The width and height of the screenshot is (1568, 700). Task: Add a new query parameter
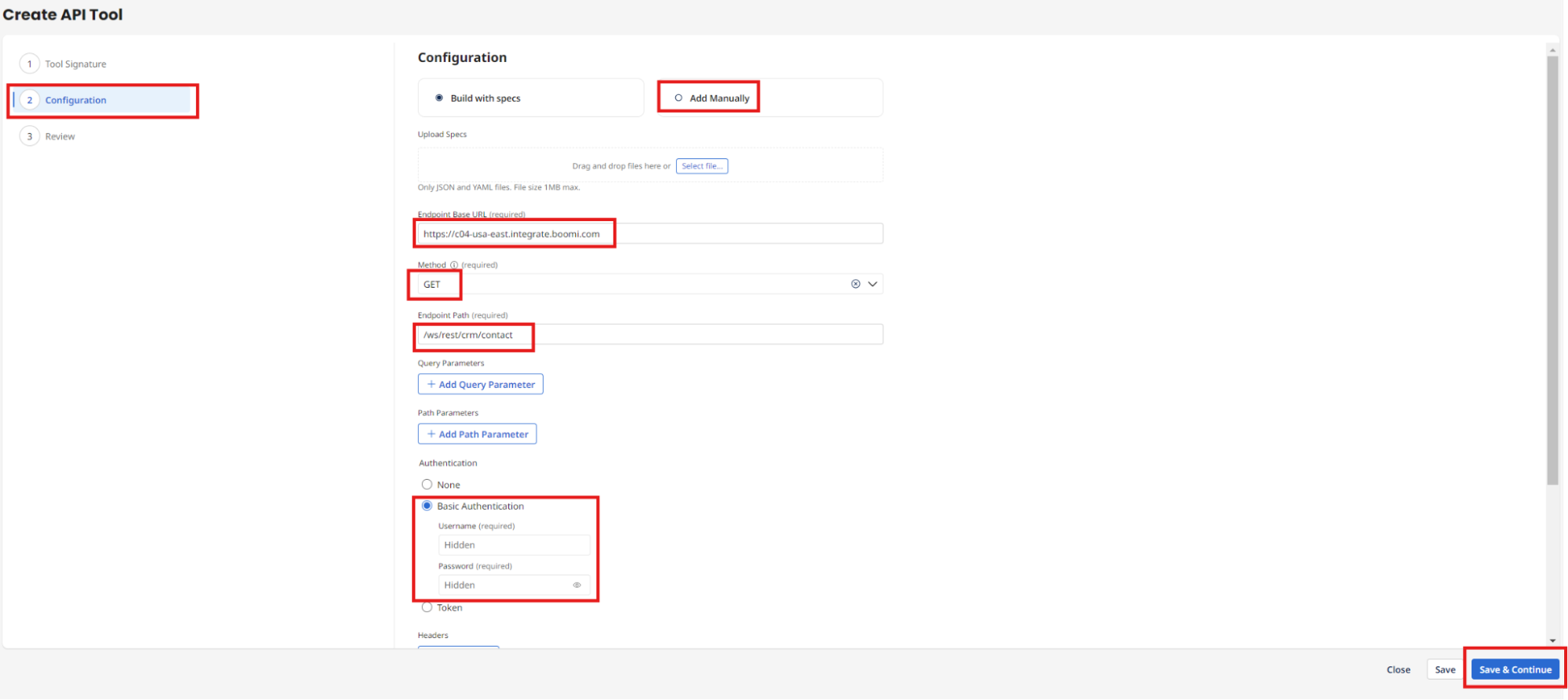[480, 384]
